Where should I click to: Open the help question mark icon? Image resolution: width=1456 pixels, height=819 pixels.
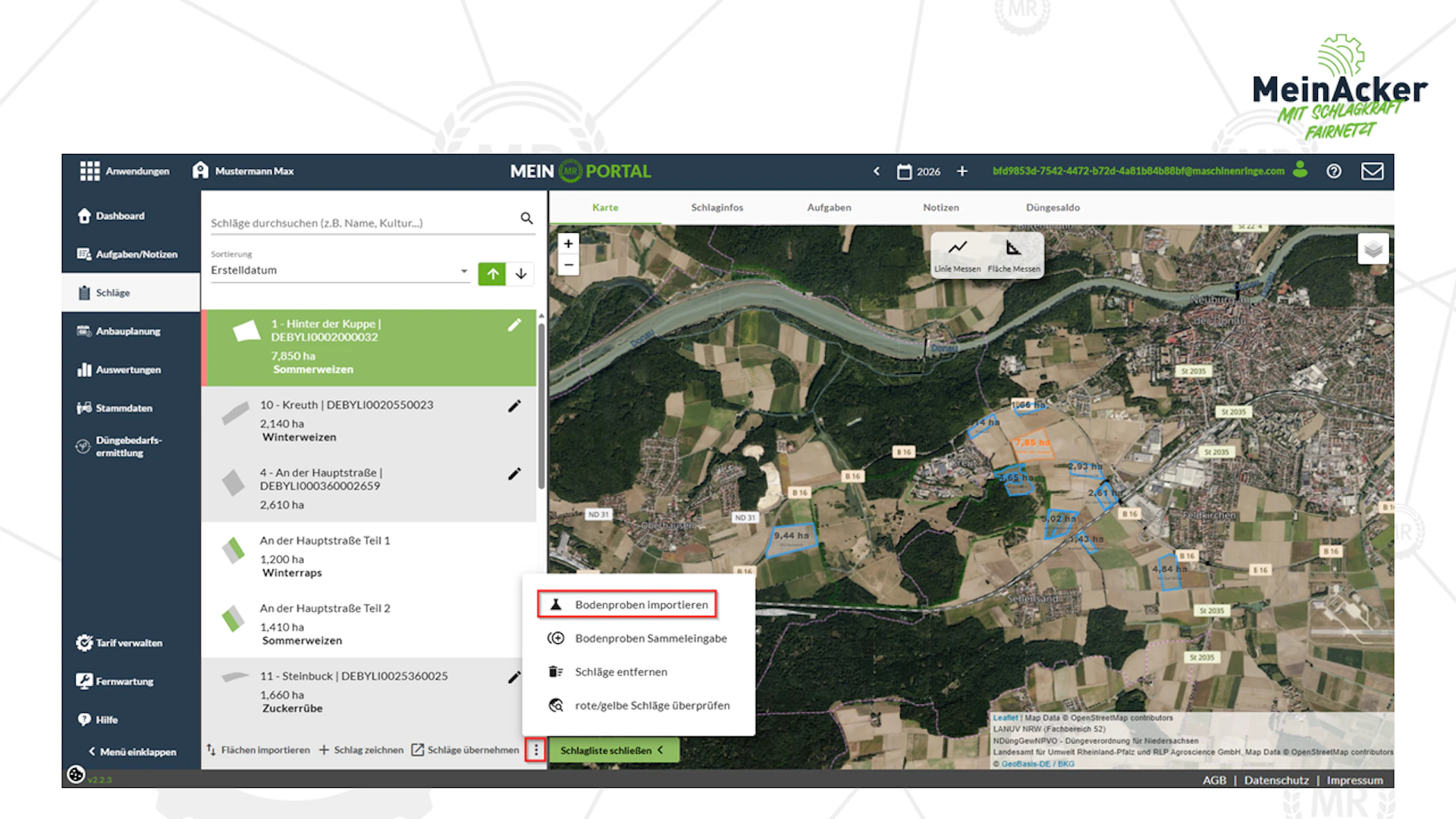[x=1334, y=171]
